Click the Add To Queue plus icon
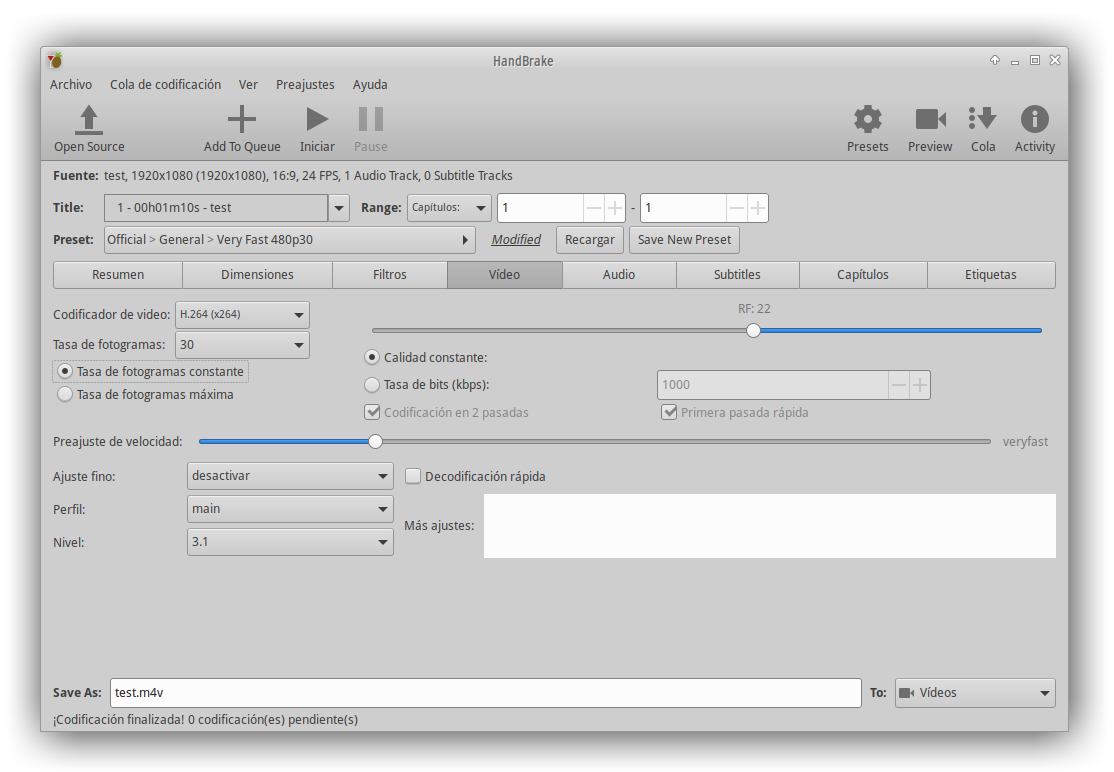Screen dimensions: 1114x772 [242, 120]
